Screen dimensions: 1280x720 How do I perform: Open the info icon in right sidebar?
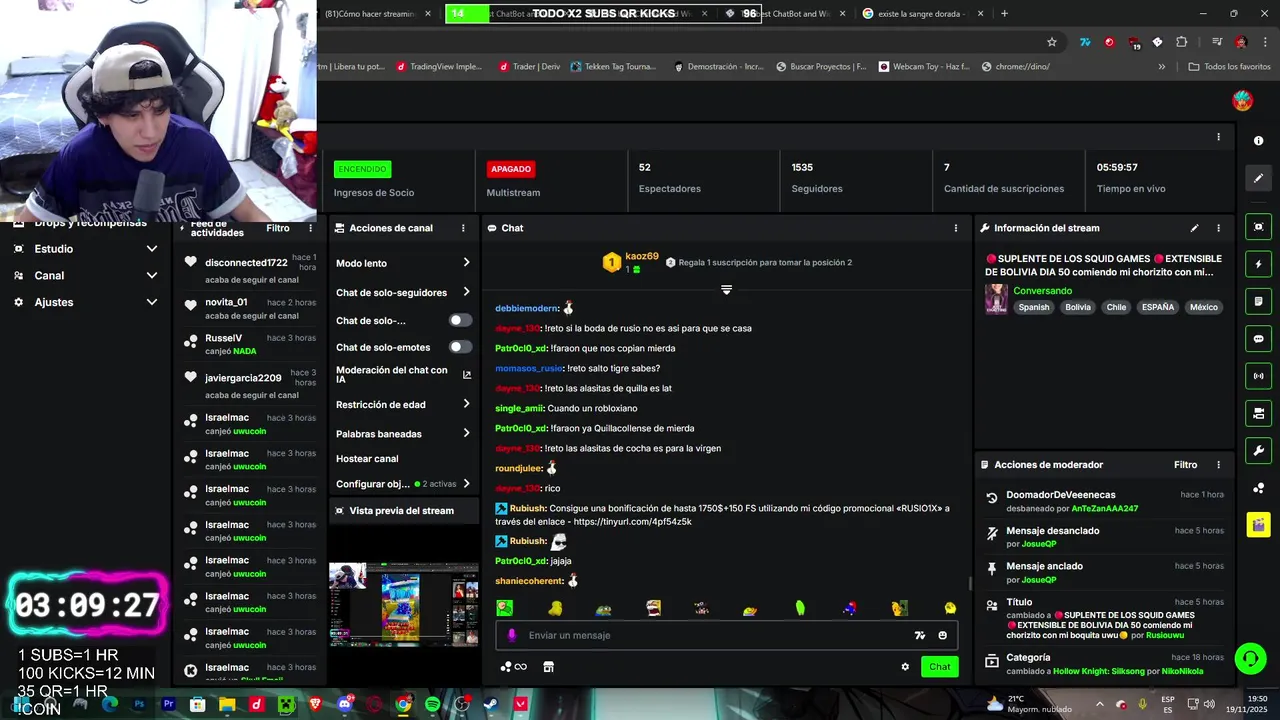pyautogui.click(x=1258, y=141)
